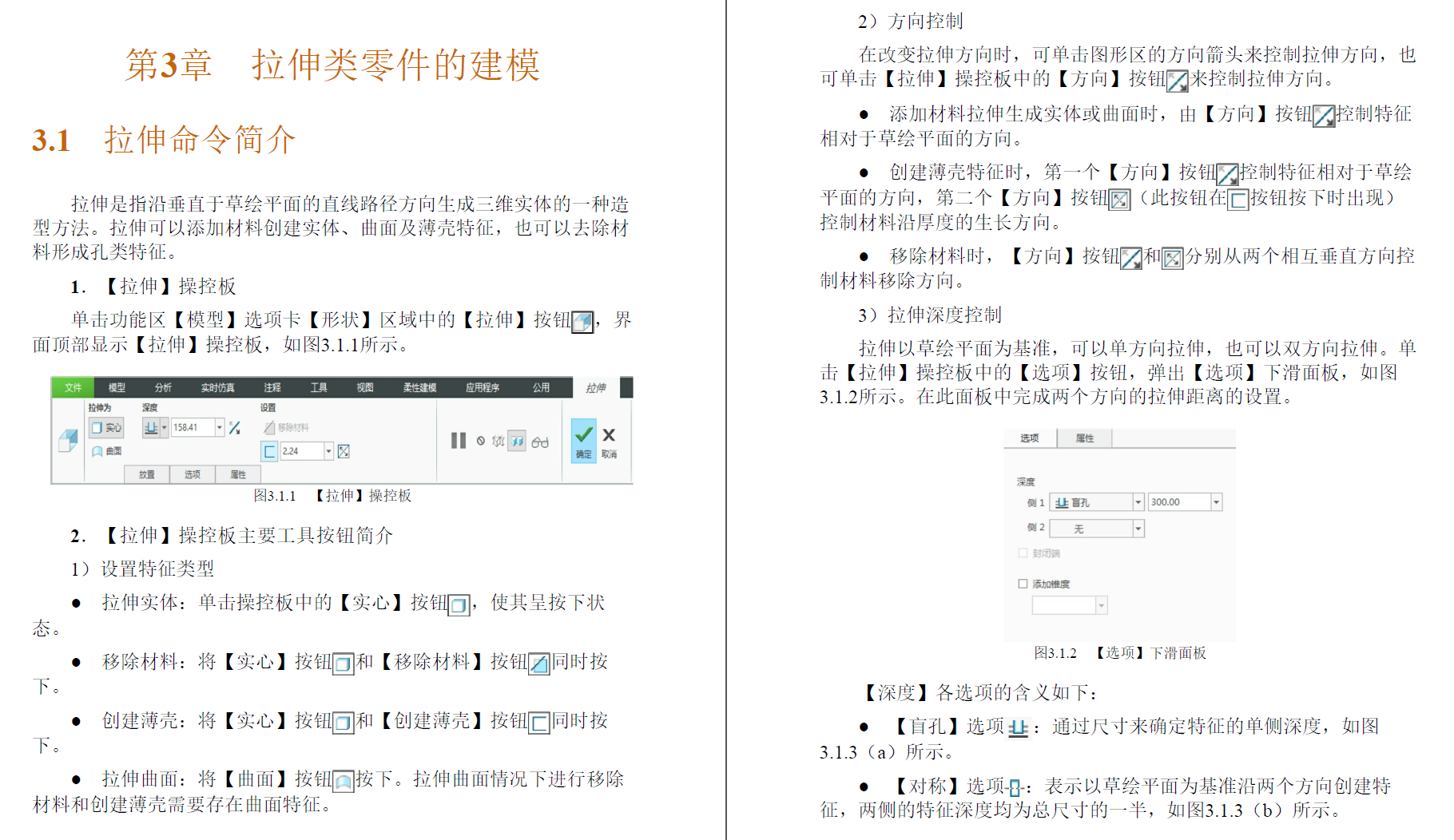Click the pause icon on the dashboard
The image size is (1454, 840).
[457, 440]
